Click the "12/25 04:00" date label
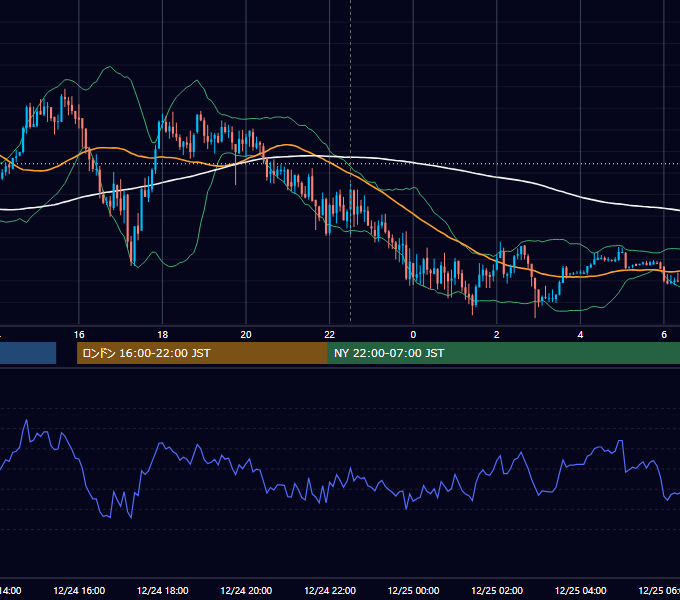This screenshot has height=600, width=680. click(x=580, y=590)
